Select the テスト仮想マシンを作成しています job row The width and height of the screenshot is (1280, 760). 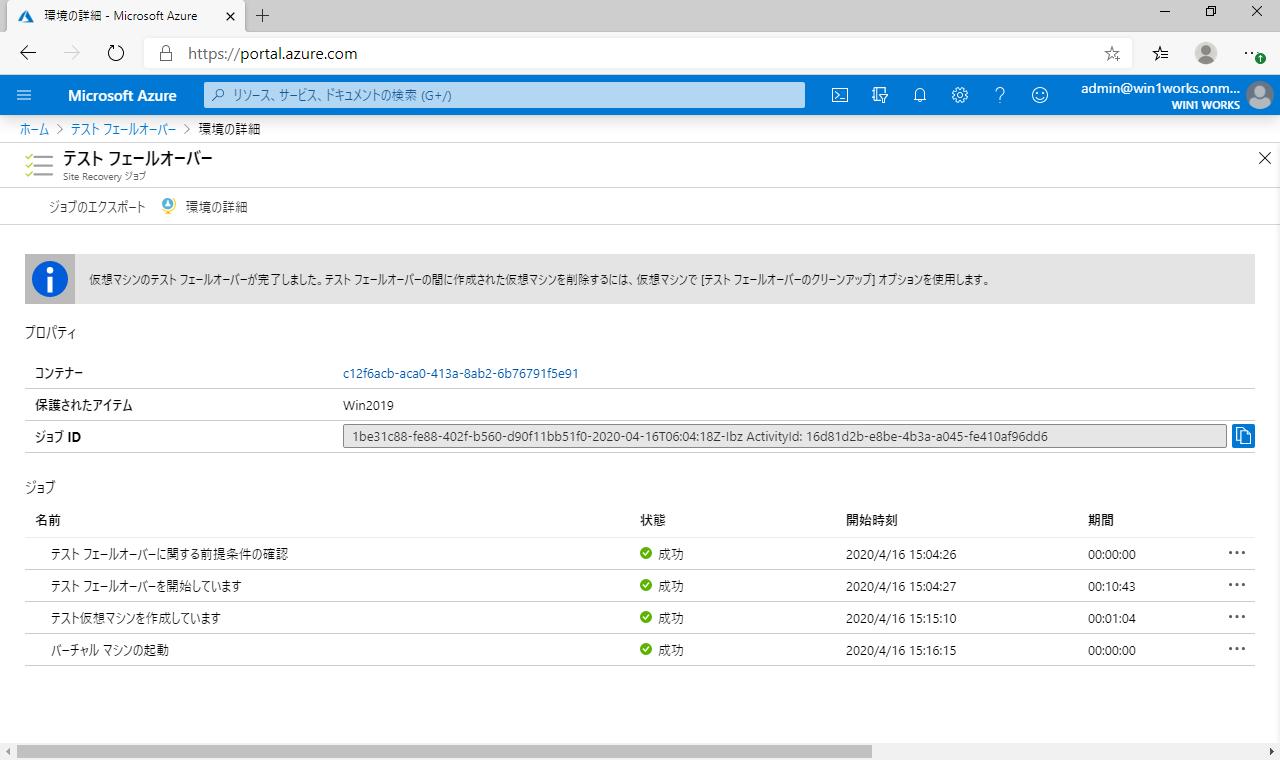(x=640, y=618)
